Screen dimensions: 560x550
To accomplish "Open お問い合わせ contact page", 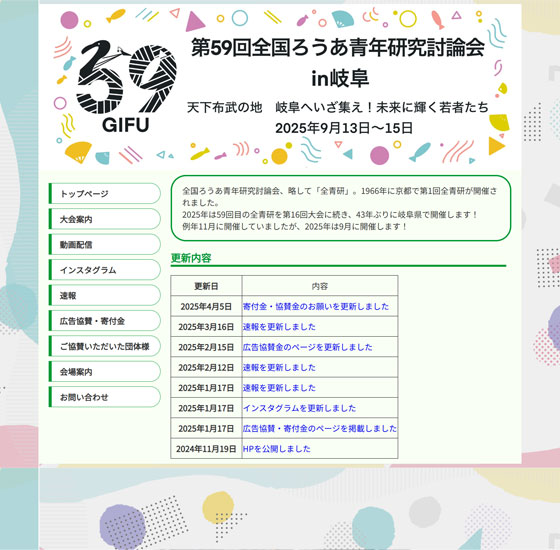I will point(105,397).
